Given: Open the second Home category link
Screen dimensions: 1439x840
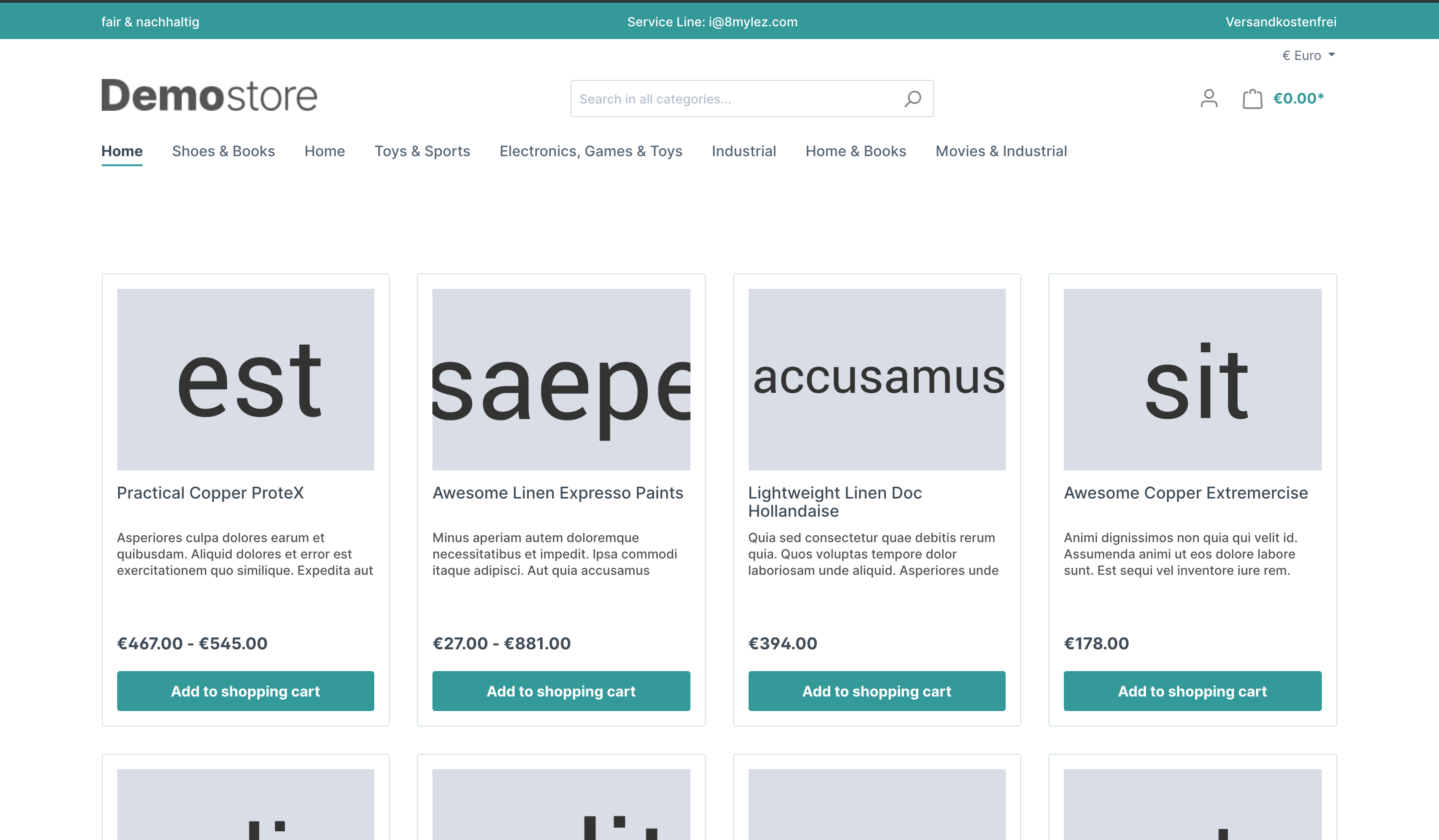Looking at the screenshot, I should click(324, 151).
